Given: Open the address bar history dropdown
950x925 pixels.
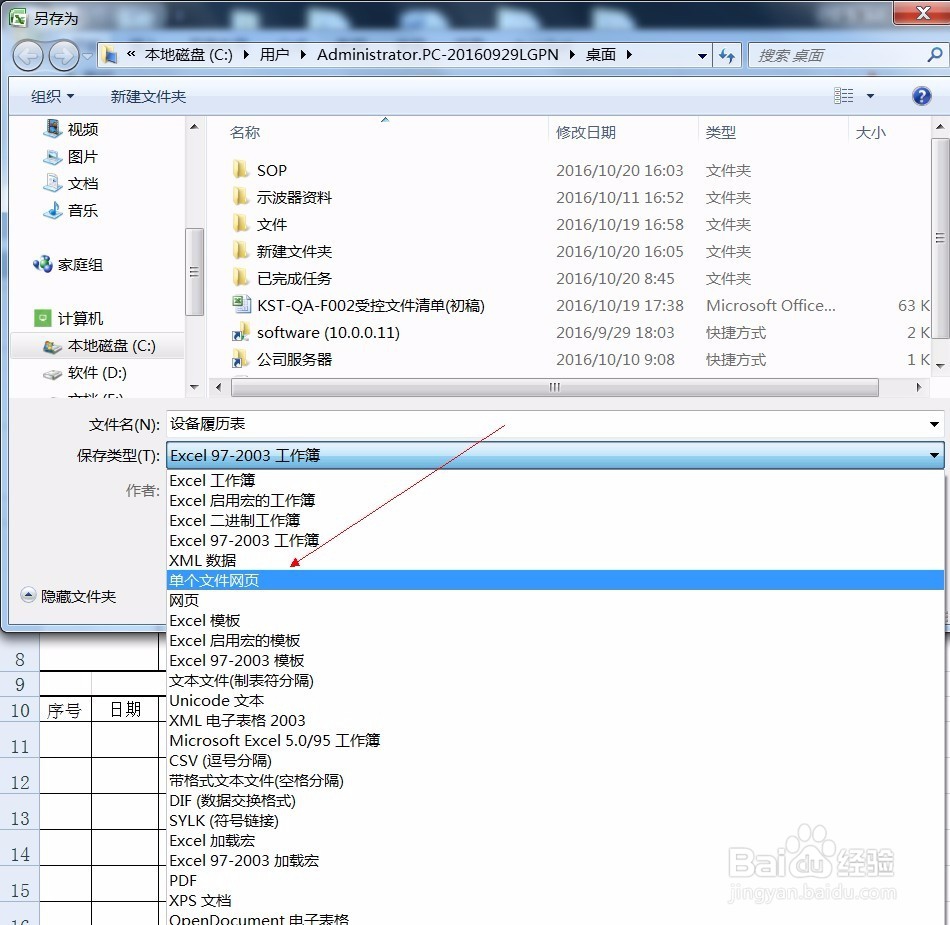Looking at the screenshot, I should pyautogui.click(x=702, y=56).
